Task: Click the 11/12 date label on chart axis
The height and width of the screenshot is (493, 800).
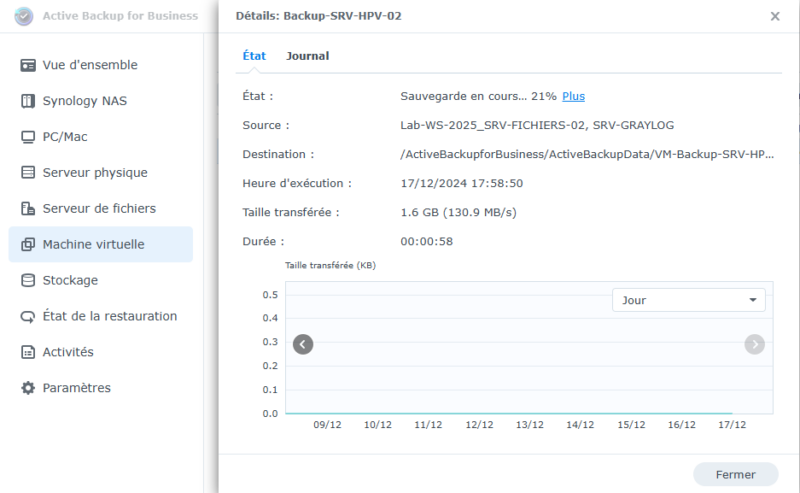Action: pos(428,425)
